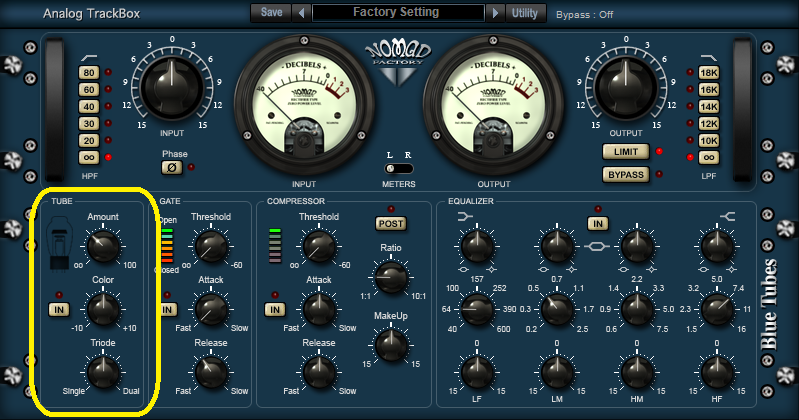Flip the L/R Meters switch

click(x=398, y=168)
